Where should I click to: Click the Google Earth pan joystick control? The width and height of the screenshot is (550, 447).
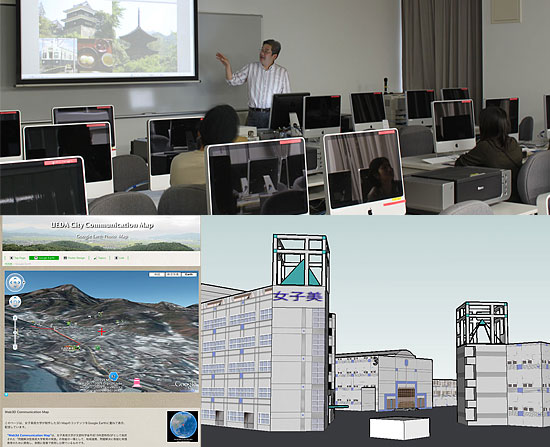[x=15, y=302]
